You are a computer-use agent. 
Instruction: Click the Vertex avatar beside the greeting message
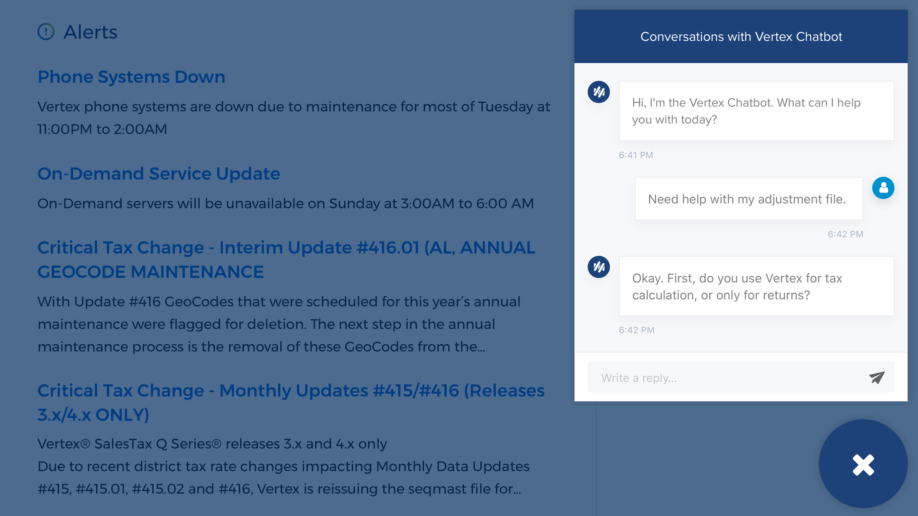(x=598, y=92)
